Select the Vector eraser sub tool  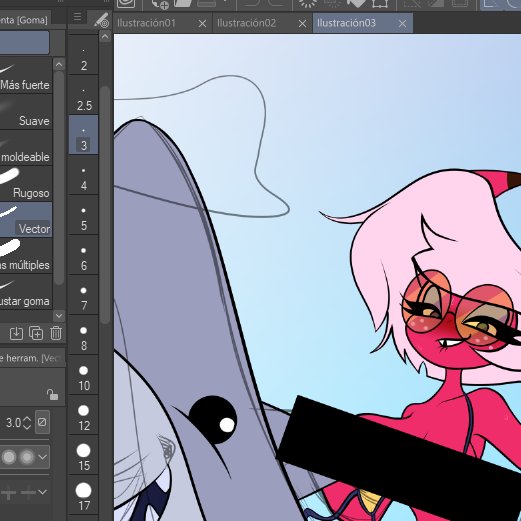(x=26, y=220)
